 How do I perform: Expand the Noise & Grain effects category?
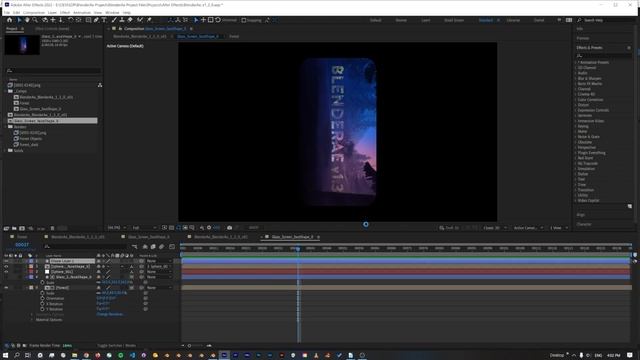[x=576, y=137]
